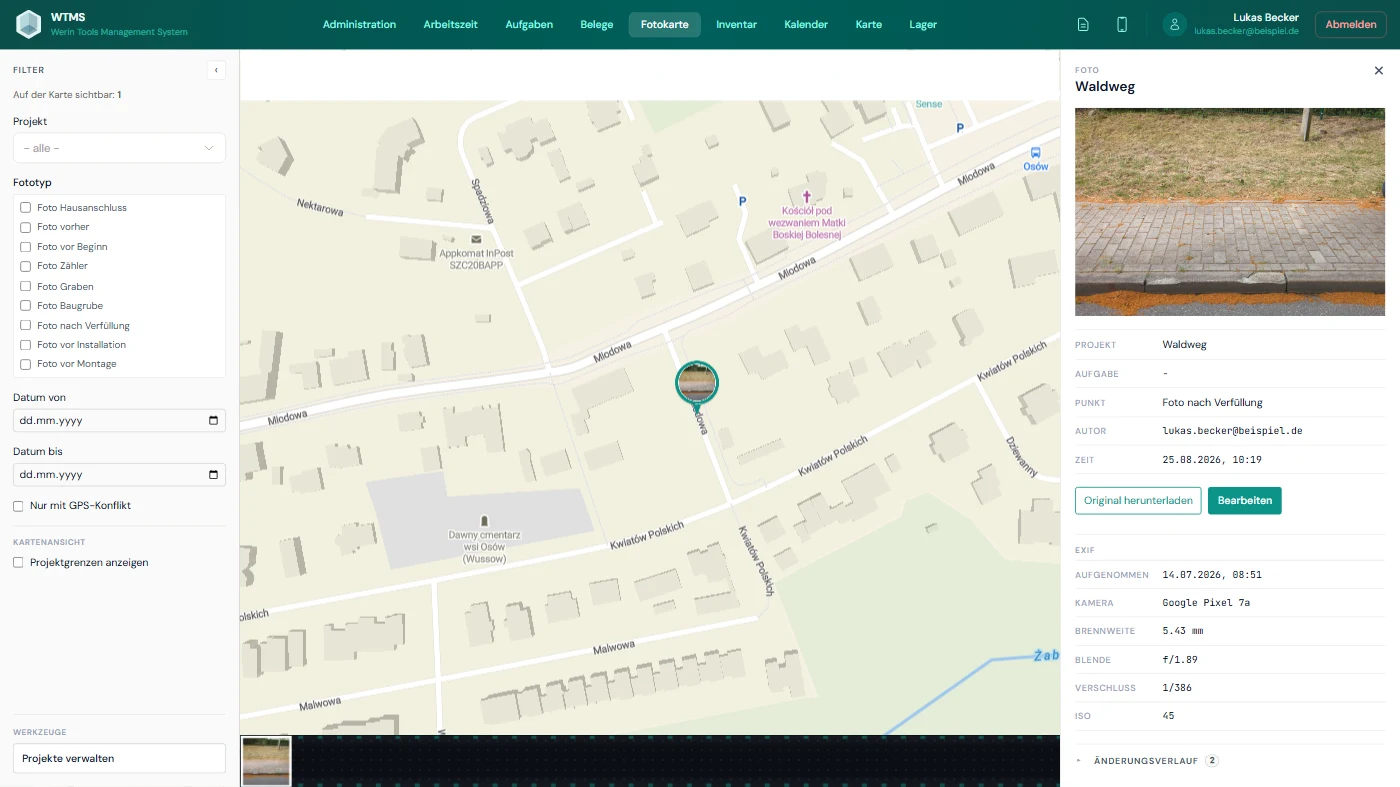The width and height of the screenshot is (1400, 787).
Task: Open the Projekt dropdown
Action: (119, 148)
